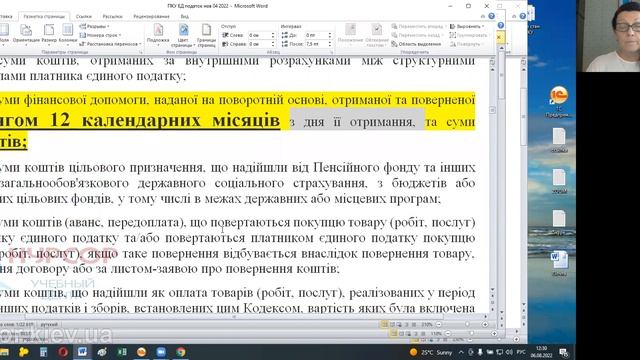Click the zoom out minus button
640x360 pixels.
click(439, 324)
